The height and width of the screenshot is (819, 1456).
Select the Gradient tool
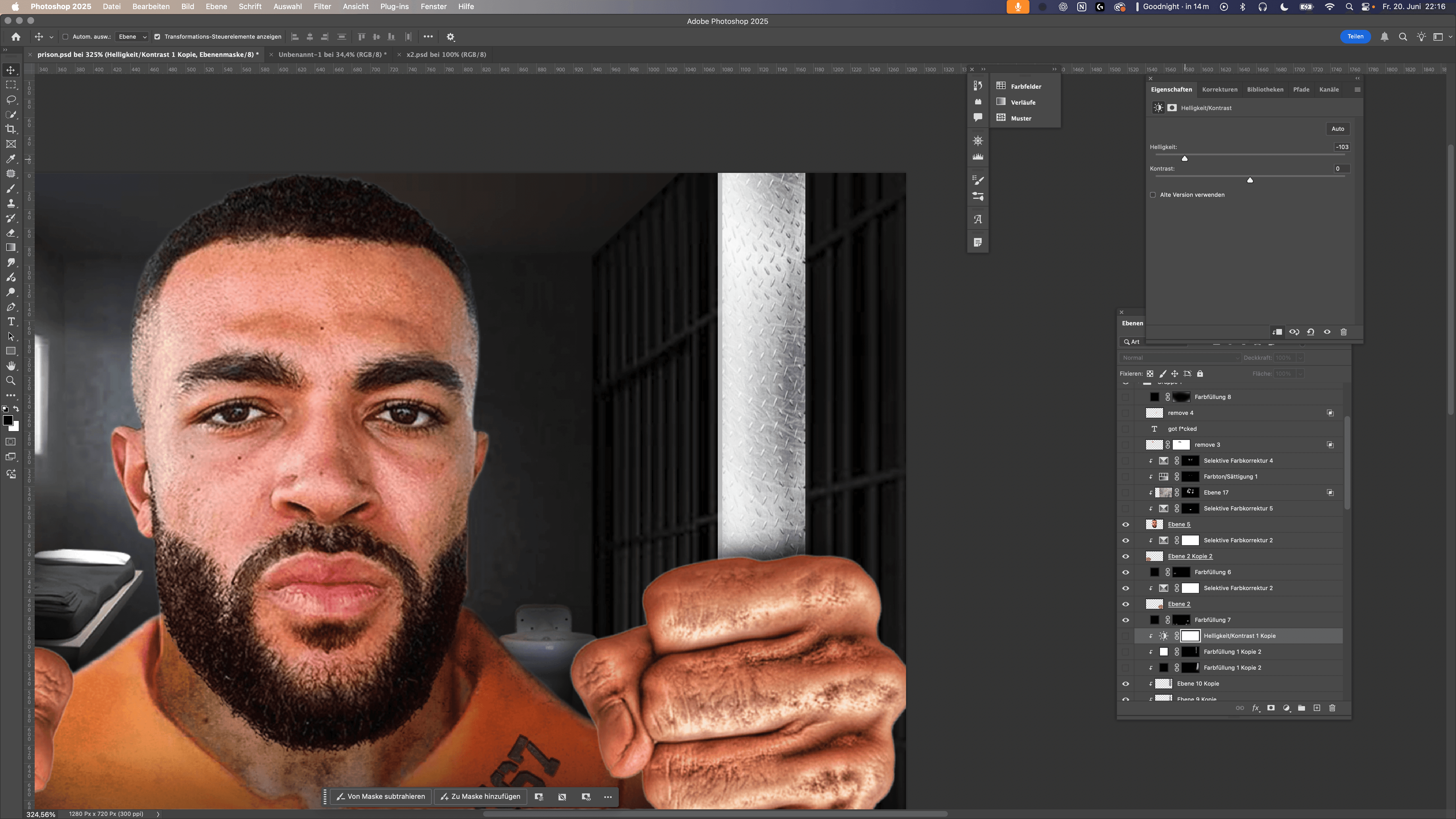coord(11,248)
